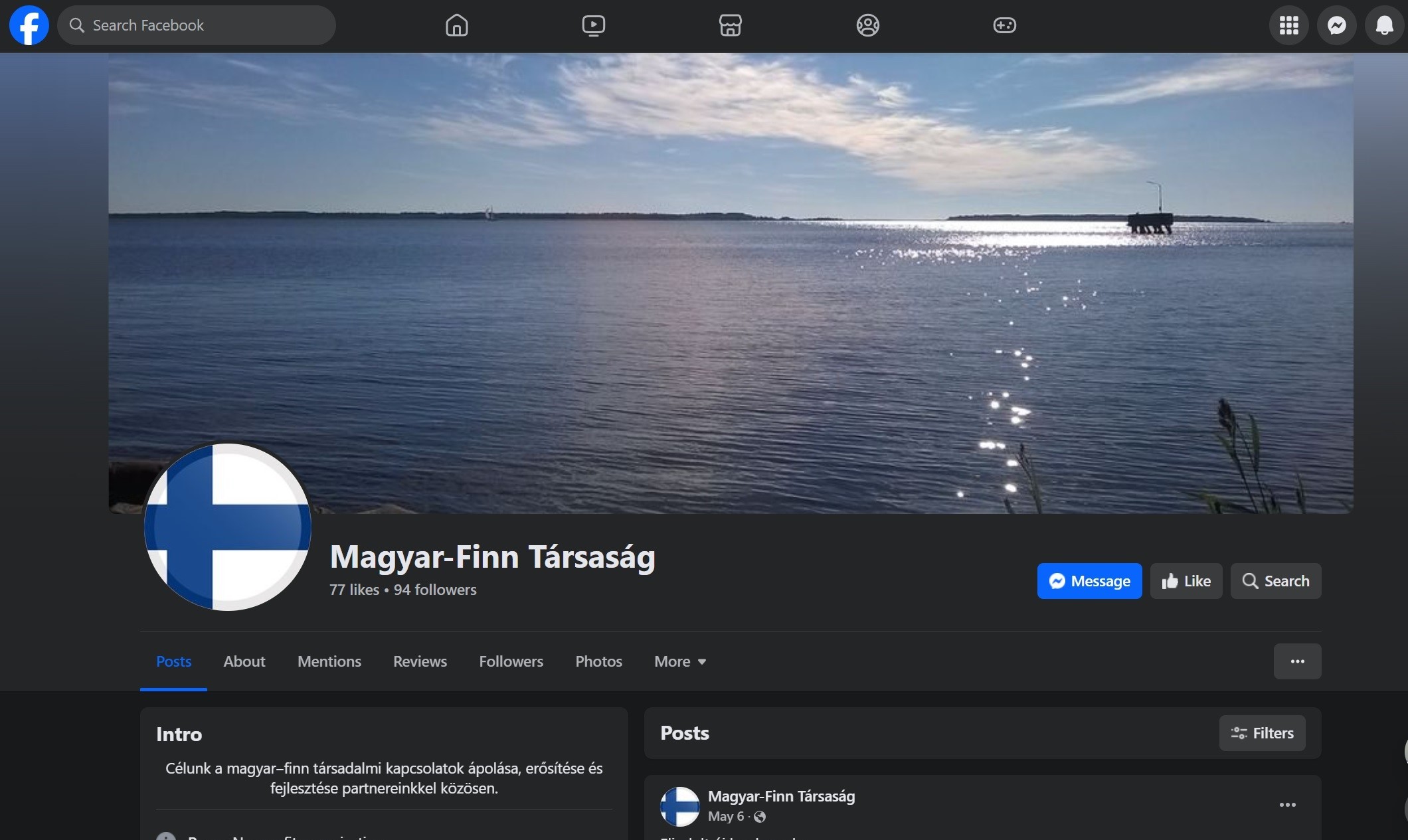This screenshot has height=840, width=1408.
Task: Open the May 6 post date link
Action: [x=726, y=817]
